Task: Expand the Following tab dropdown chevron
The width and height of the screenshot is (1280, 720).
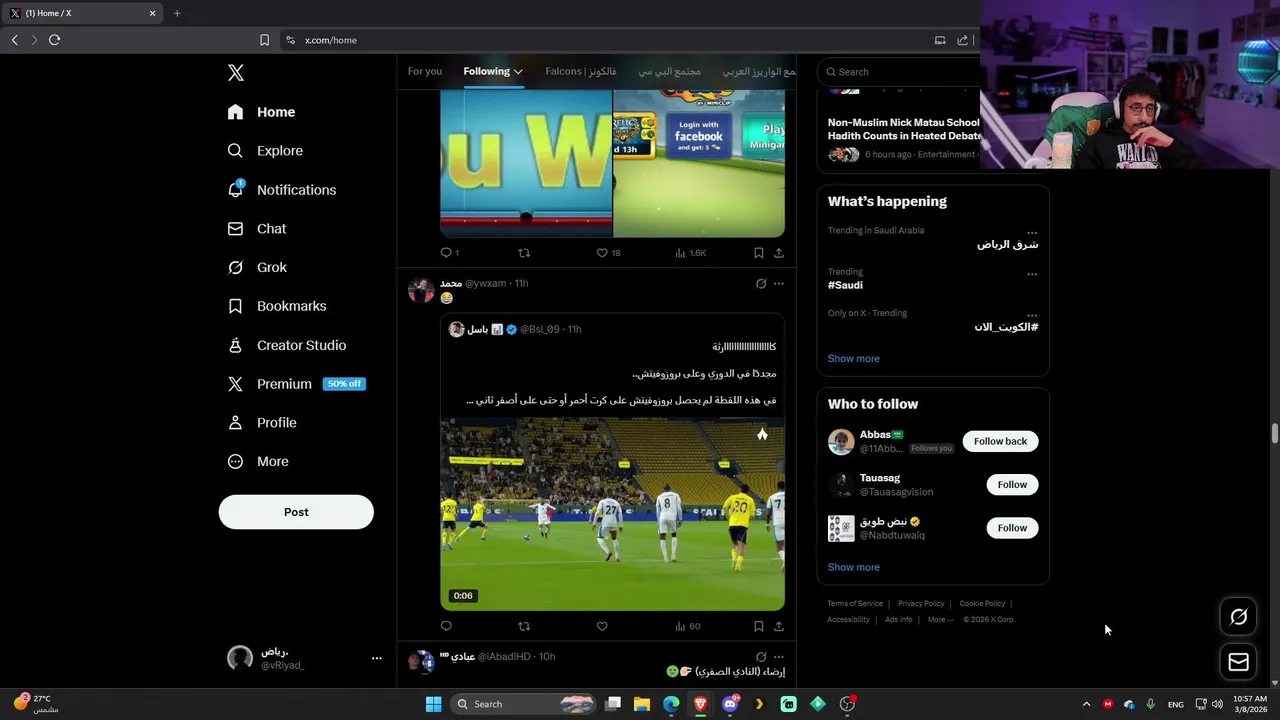Action: pos(518,72)
